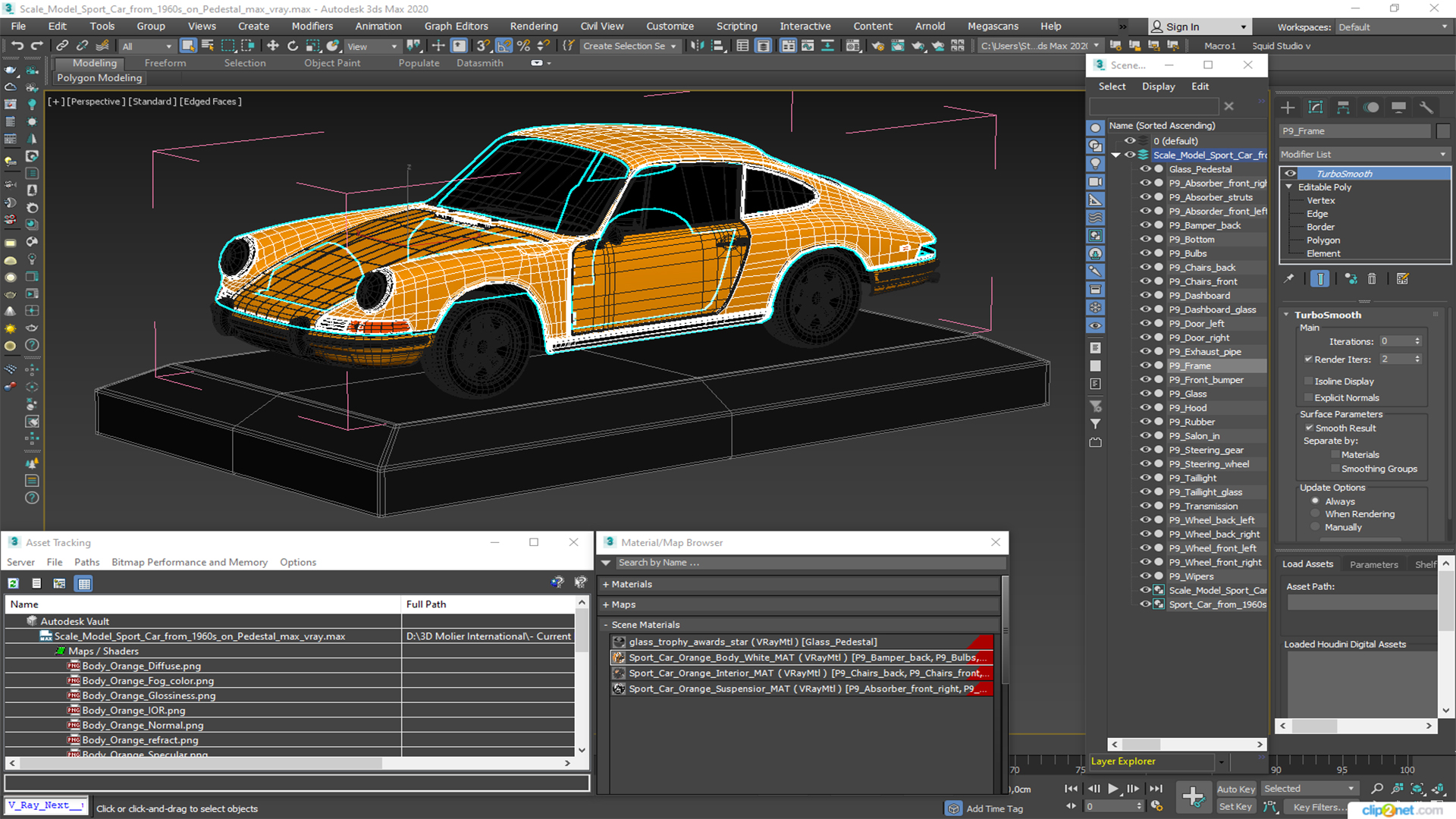Click the Time Configuration clock icon
1456x819 pixels.
point(1156,806)
